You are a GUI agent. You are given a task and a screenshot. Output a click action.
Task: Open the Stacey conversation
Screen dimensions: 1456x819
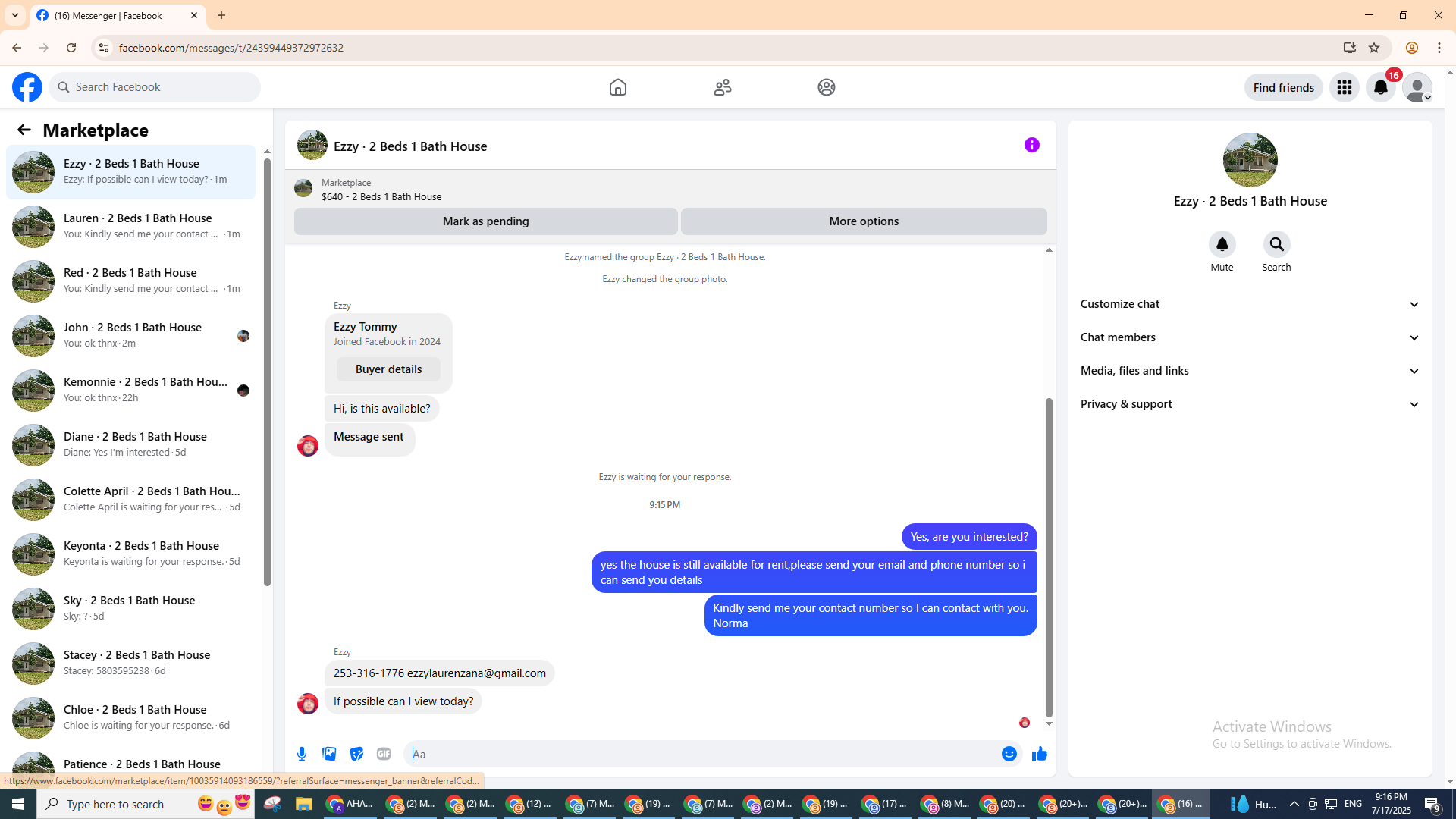point(130,663)
